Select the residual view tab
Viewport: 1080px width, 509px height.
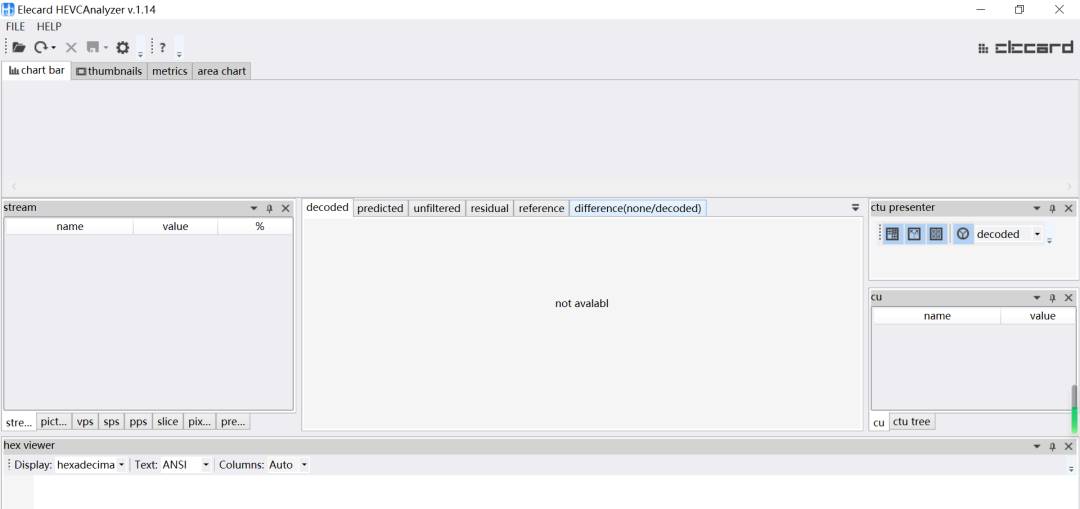pyautogui.click(x=489, y=208)
